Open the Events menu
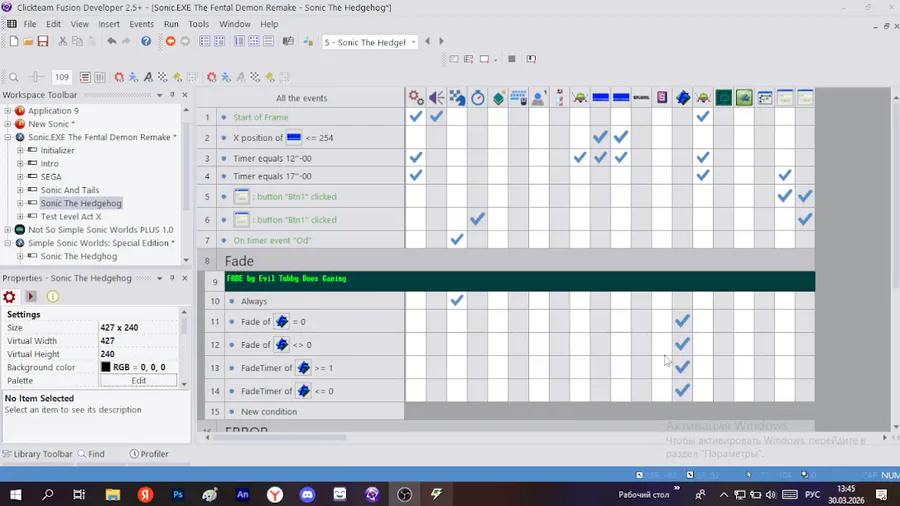 pyautogui.click(x=141, y=24)
